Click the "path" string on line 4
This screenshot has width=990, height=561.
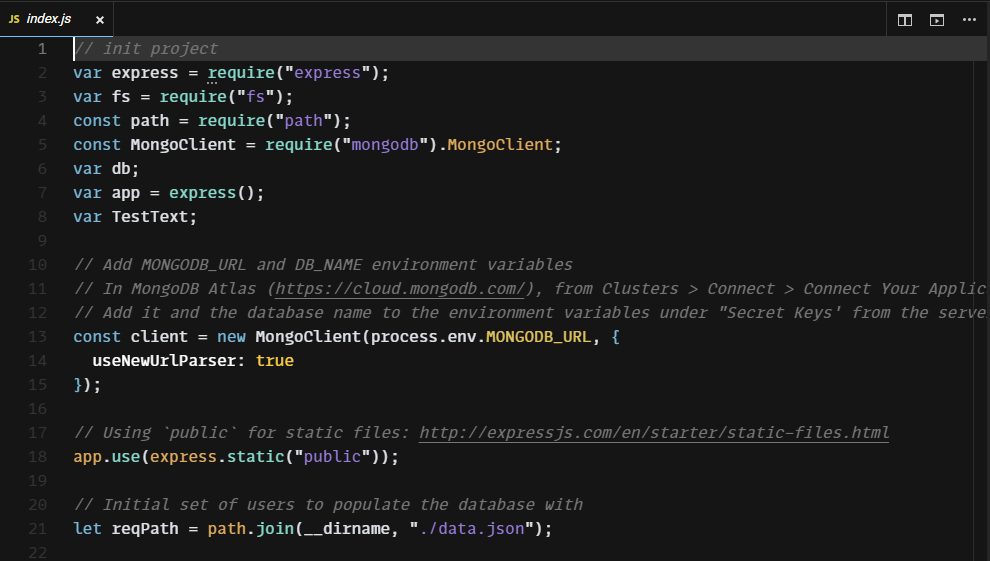click(x=304, y=121)
